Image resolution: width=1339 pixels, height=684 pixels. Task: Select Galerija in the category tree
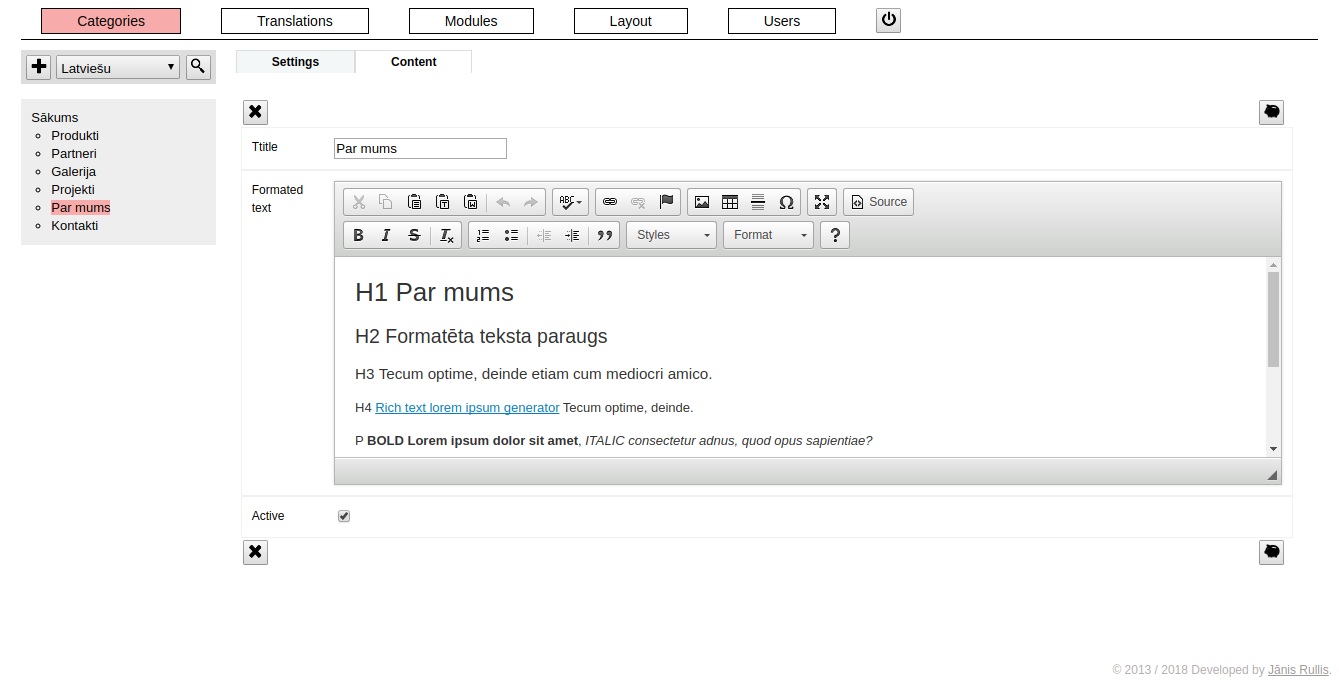(x=73, y=172)
